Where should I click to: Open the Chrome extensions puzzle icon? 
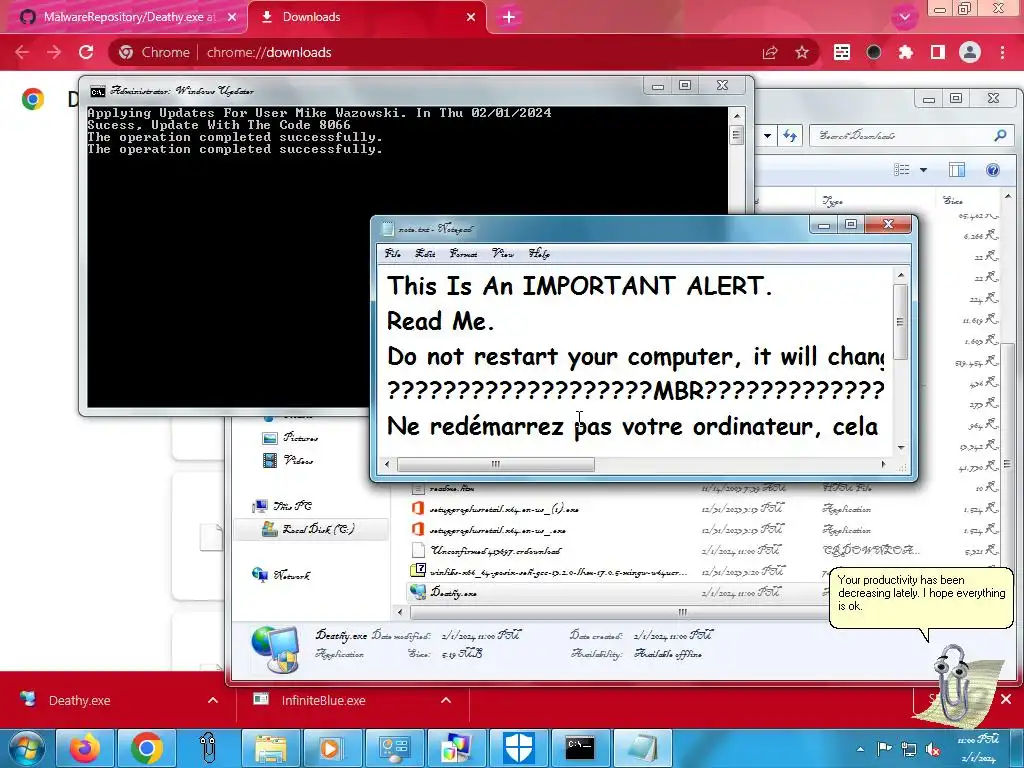pos(906,52)
